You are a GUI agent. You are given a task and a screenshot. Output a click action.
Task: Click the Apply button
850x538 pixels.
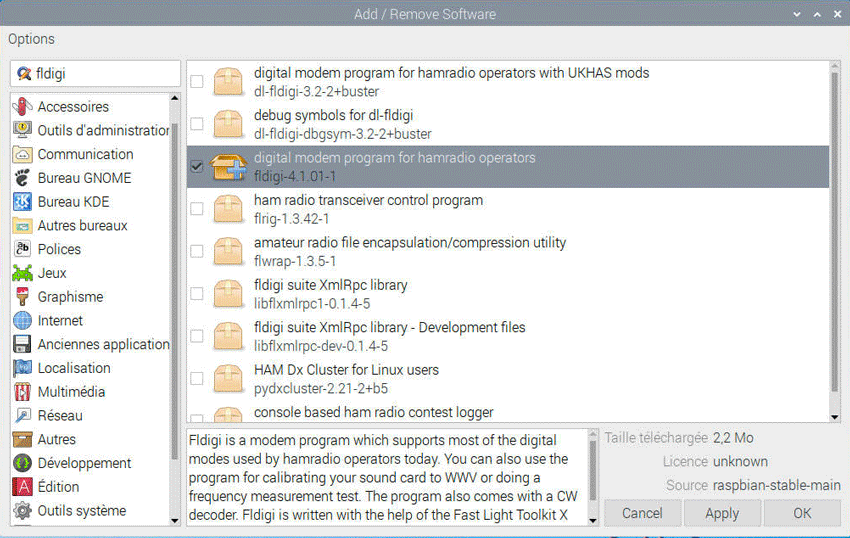[x=722, y=513]
